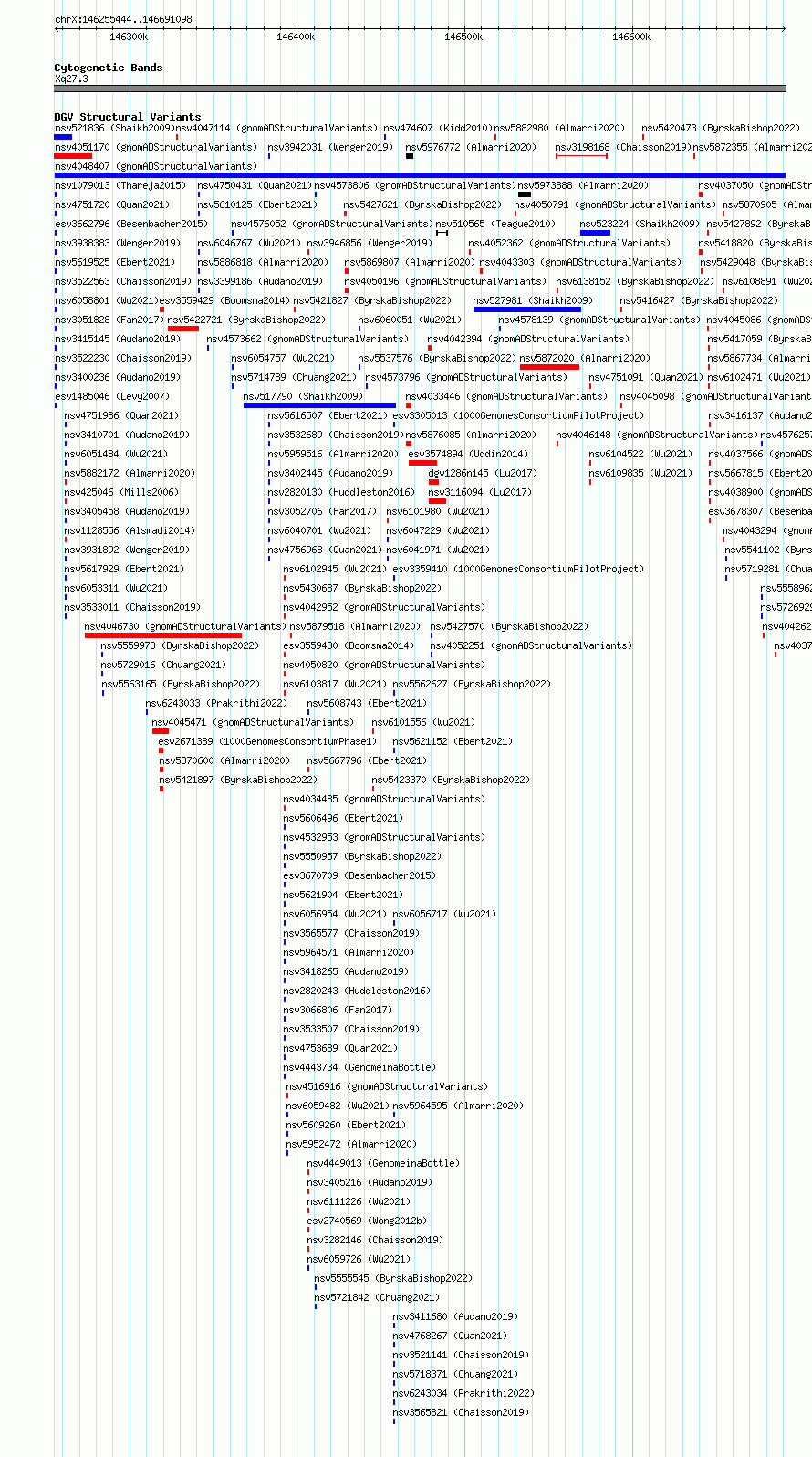Open nsv4443734 (GenomeinaBottle) variant
Screen dimensions: 812x1457
pyautogui.click(x=359, y=1068)
